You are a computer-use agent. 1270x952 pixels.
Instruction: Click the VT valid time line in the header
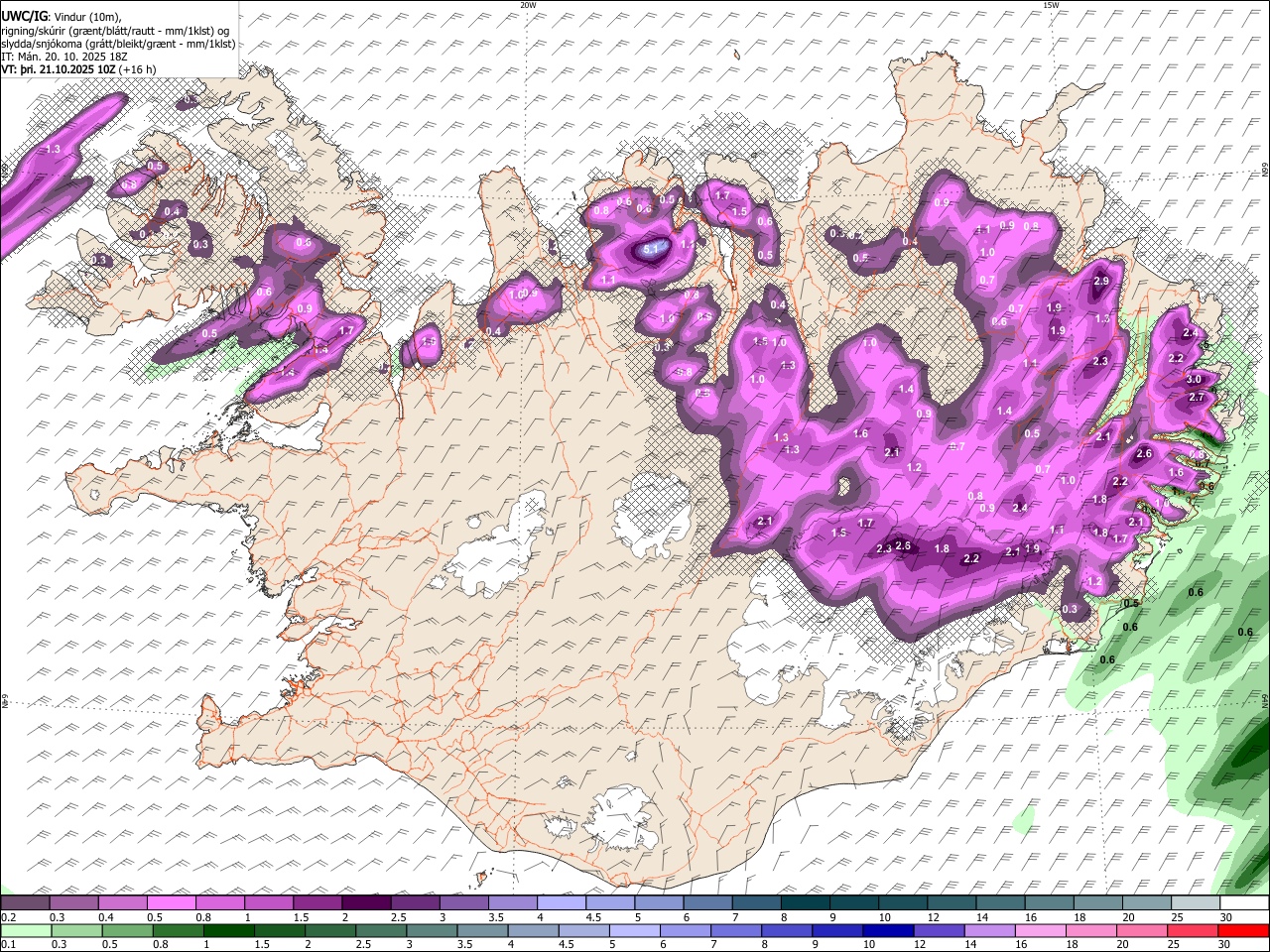point(78,69)
